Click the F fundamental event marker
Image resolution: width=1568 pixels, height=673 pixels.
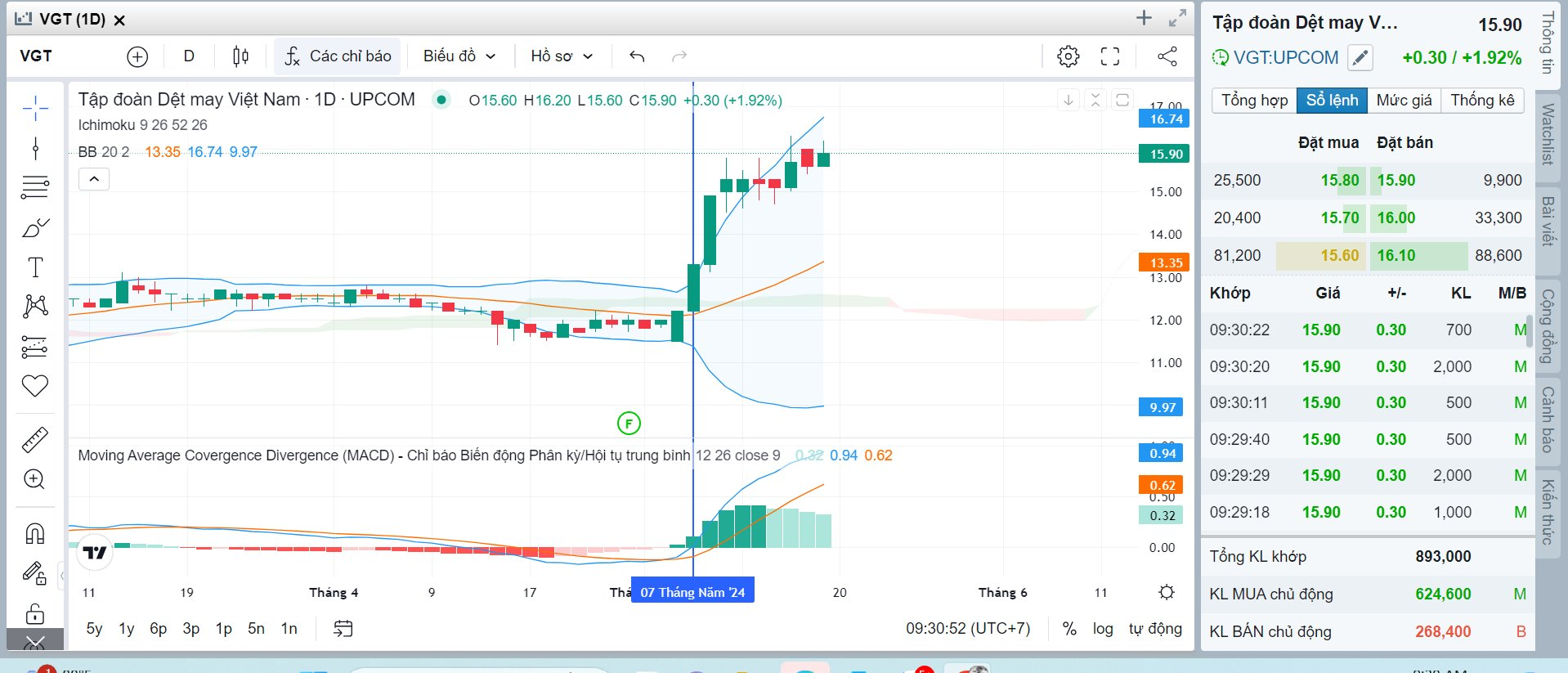pos(629,424)
